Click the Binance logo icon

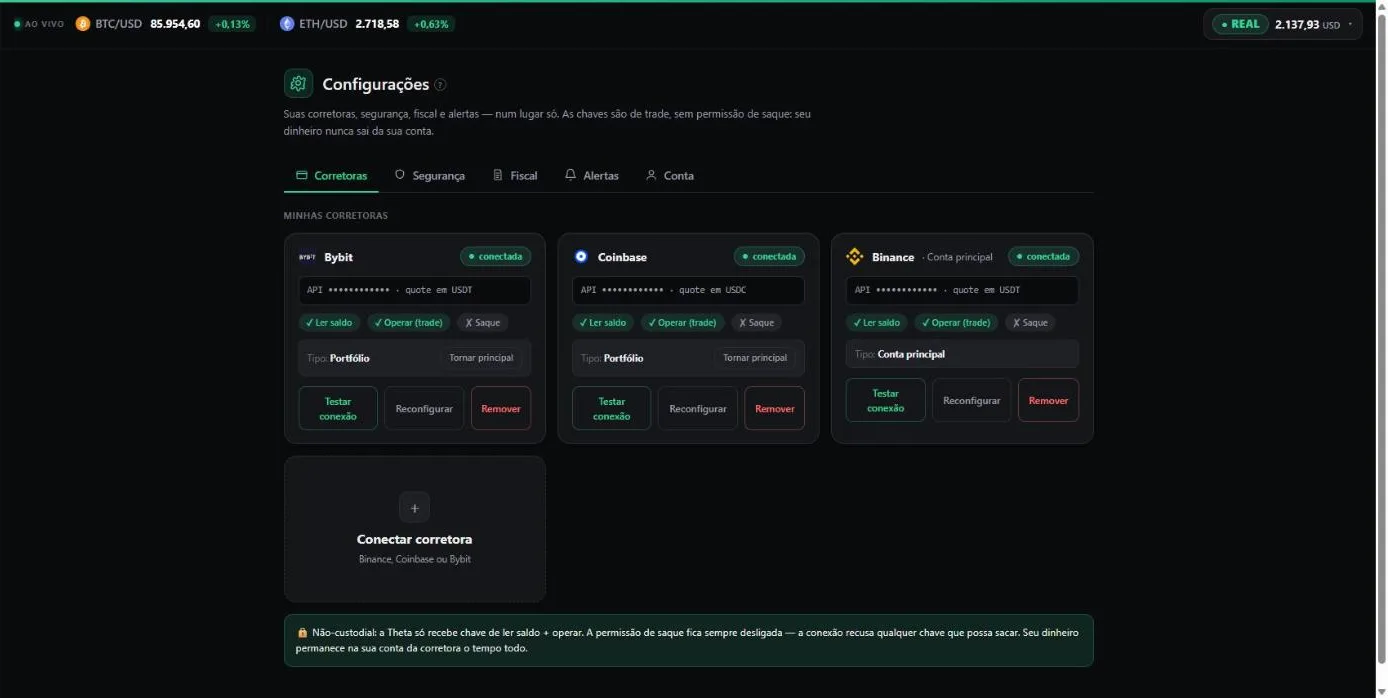pos(855,257)
